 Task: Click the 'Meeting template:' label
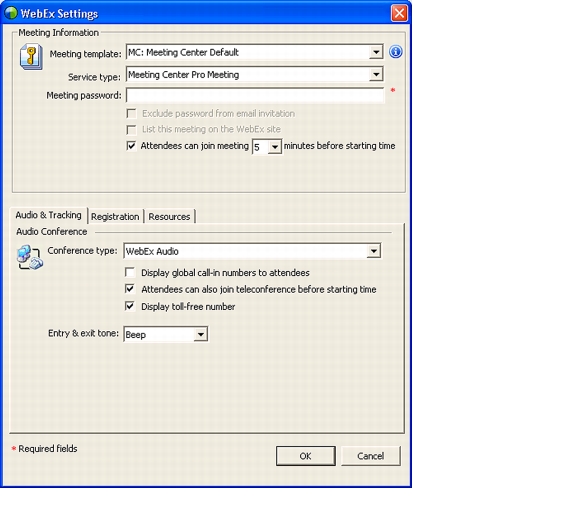click(86, 54)
